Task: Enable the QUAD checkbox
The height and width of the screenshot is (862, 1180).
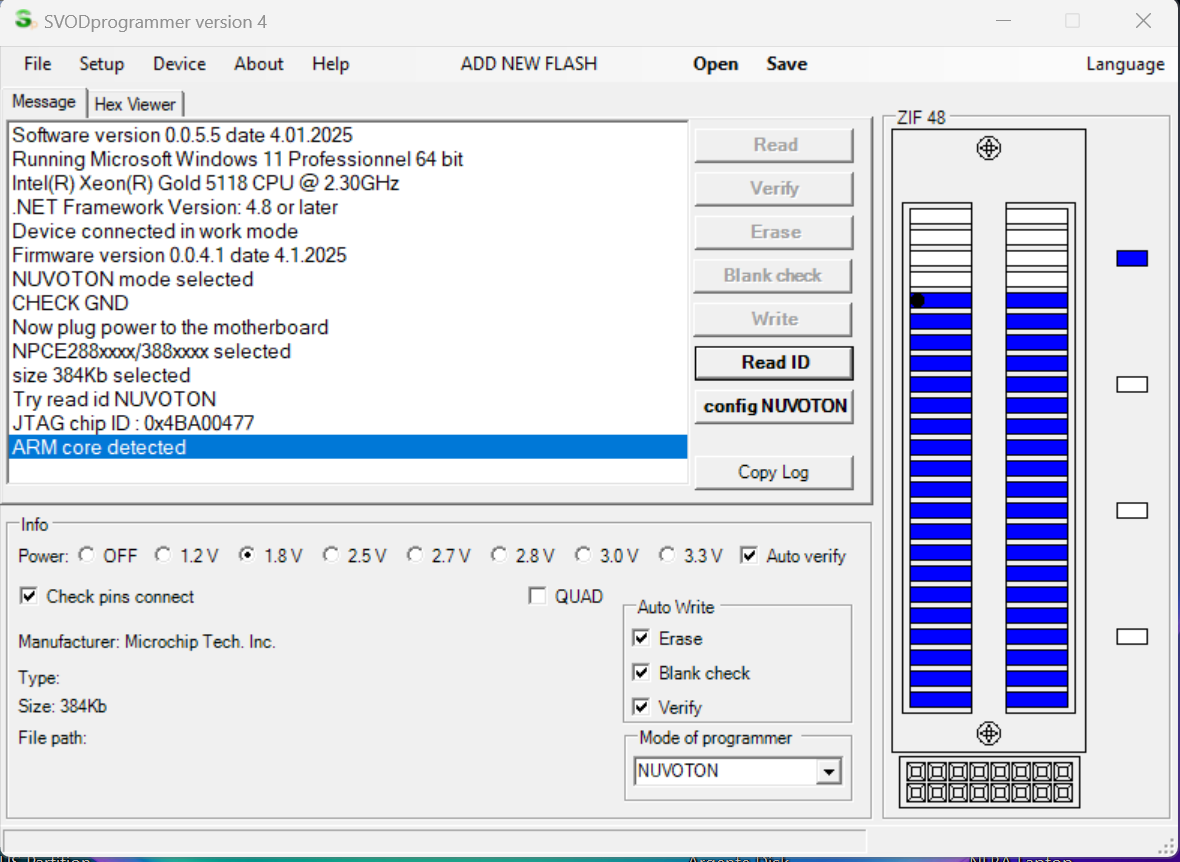Action: tap(538, 596)
